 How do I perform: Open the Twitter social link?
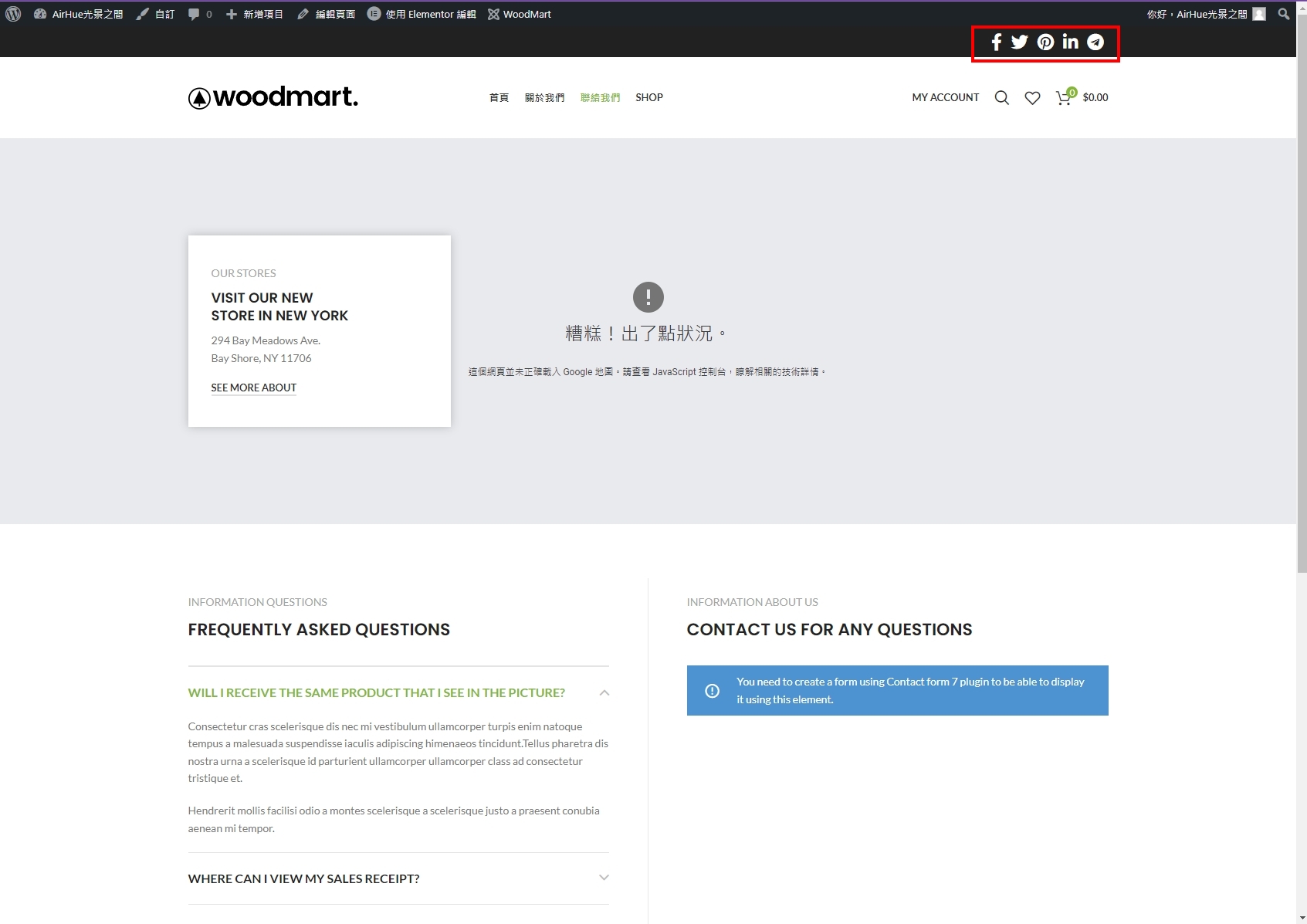[1020, 42]
